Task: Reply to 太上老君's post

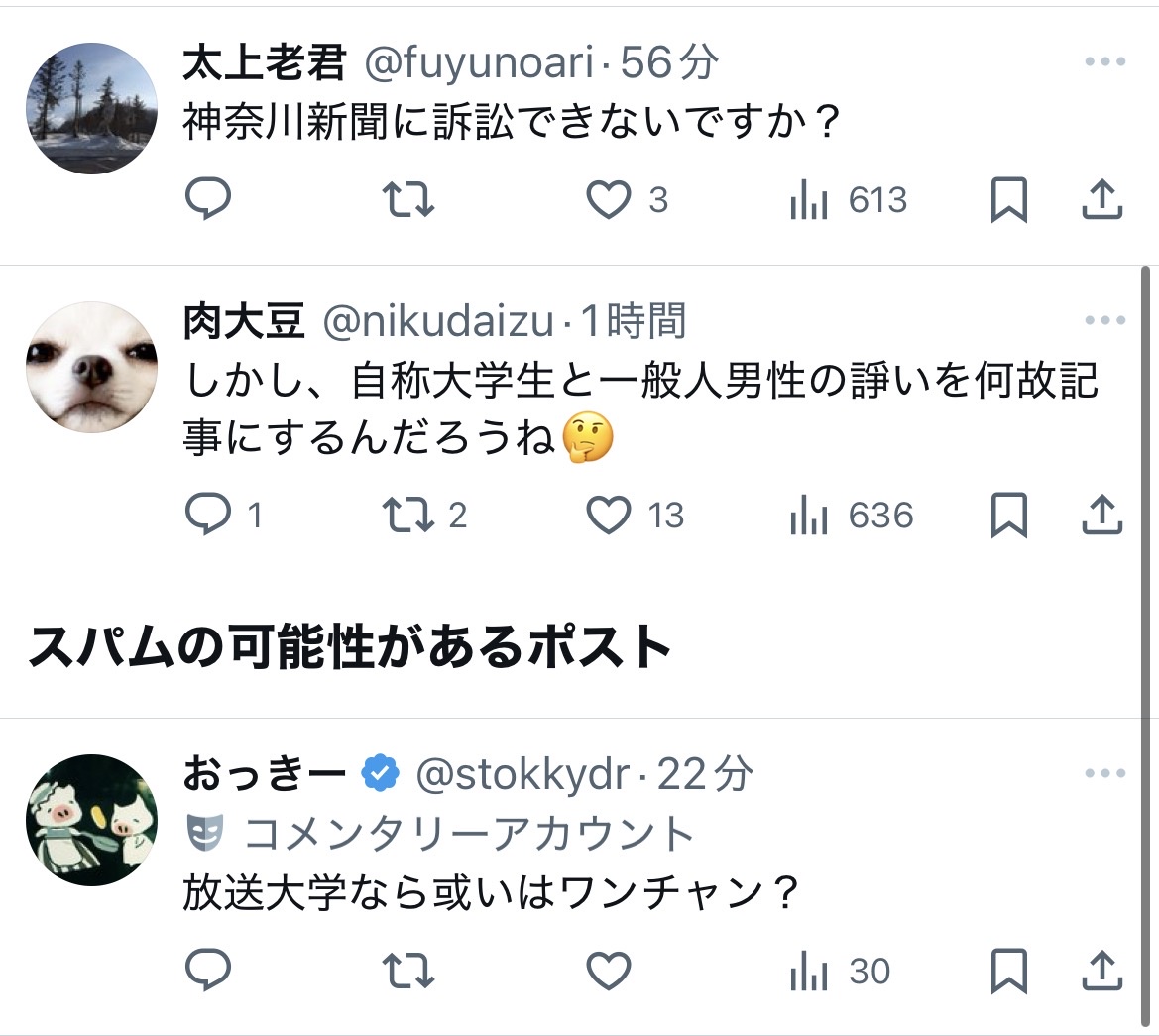Action: tap(208, 199)
